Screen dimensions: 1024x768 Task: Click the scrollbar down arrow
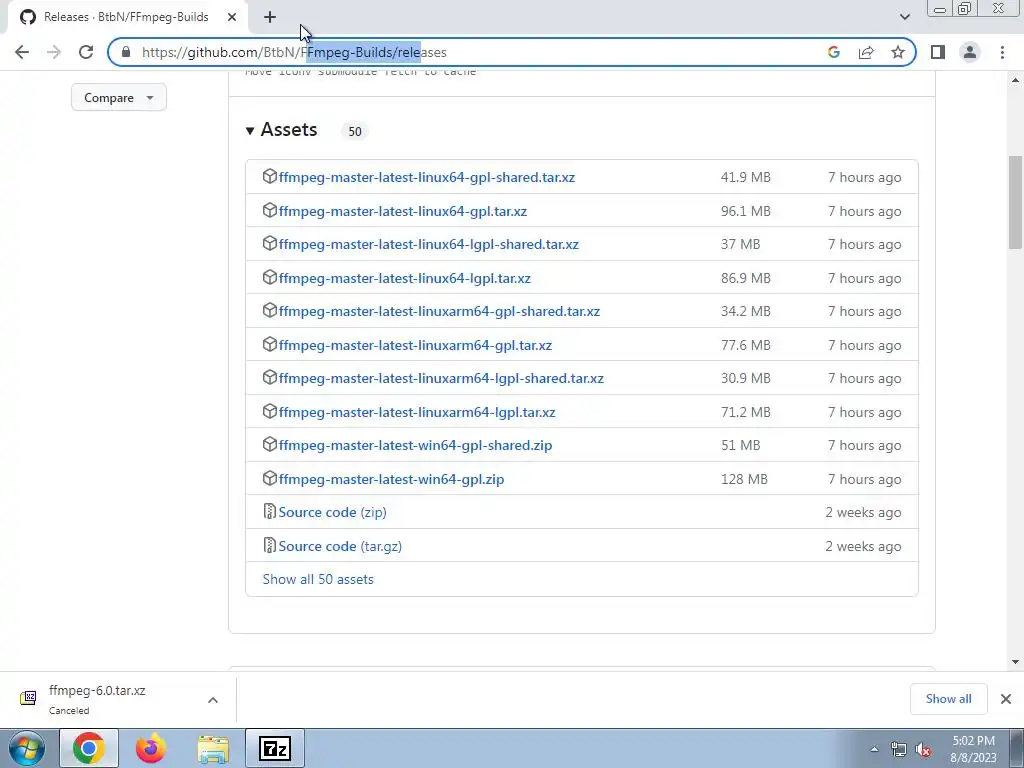tap(1015, 662)
